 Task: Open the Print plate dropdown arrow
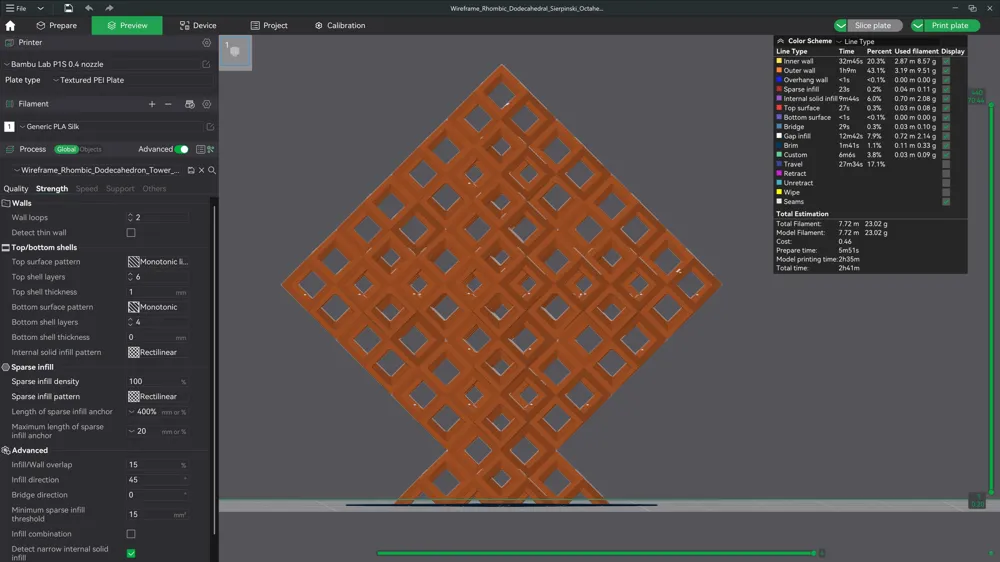(x=917, y=26)
